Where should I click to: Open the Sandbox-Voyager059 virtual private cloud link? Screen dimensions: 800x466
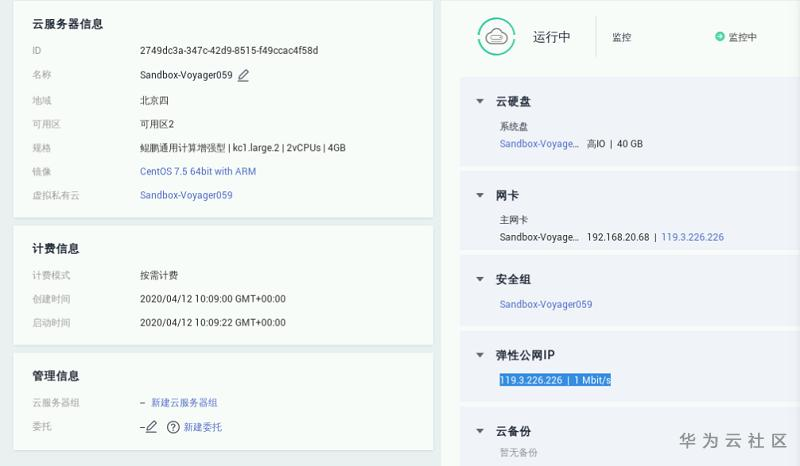[x=186, y=195]
